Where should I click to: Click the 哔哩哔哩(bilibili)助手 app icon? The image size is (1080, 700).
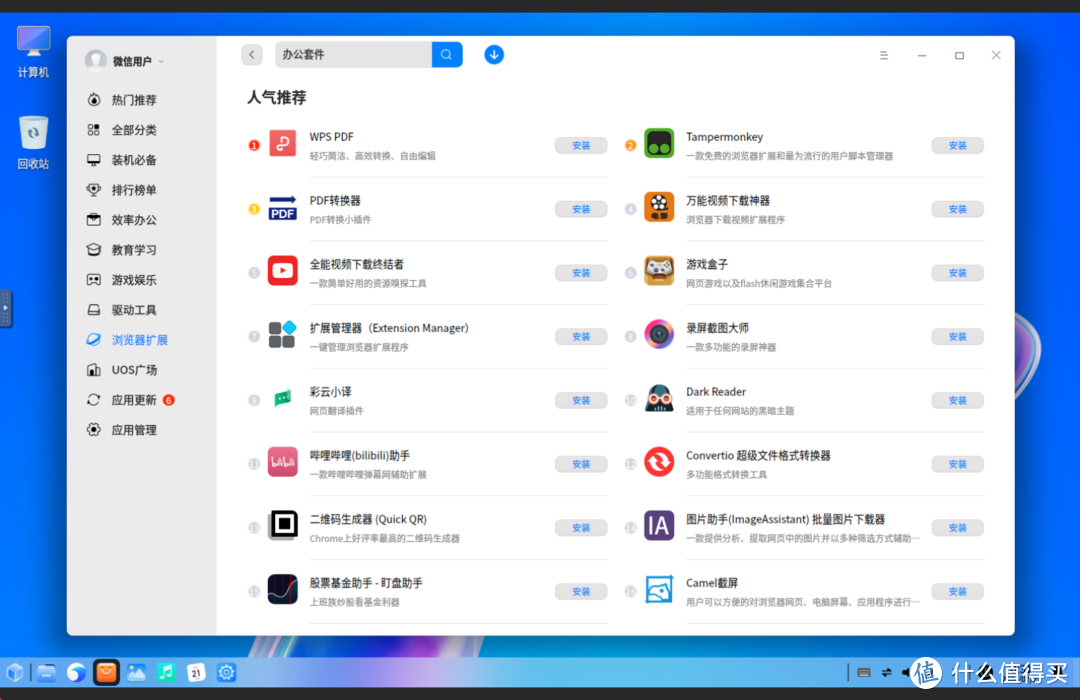(x=283, y=463)
